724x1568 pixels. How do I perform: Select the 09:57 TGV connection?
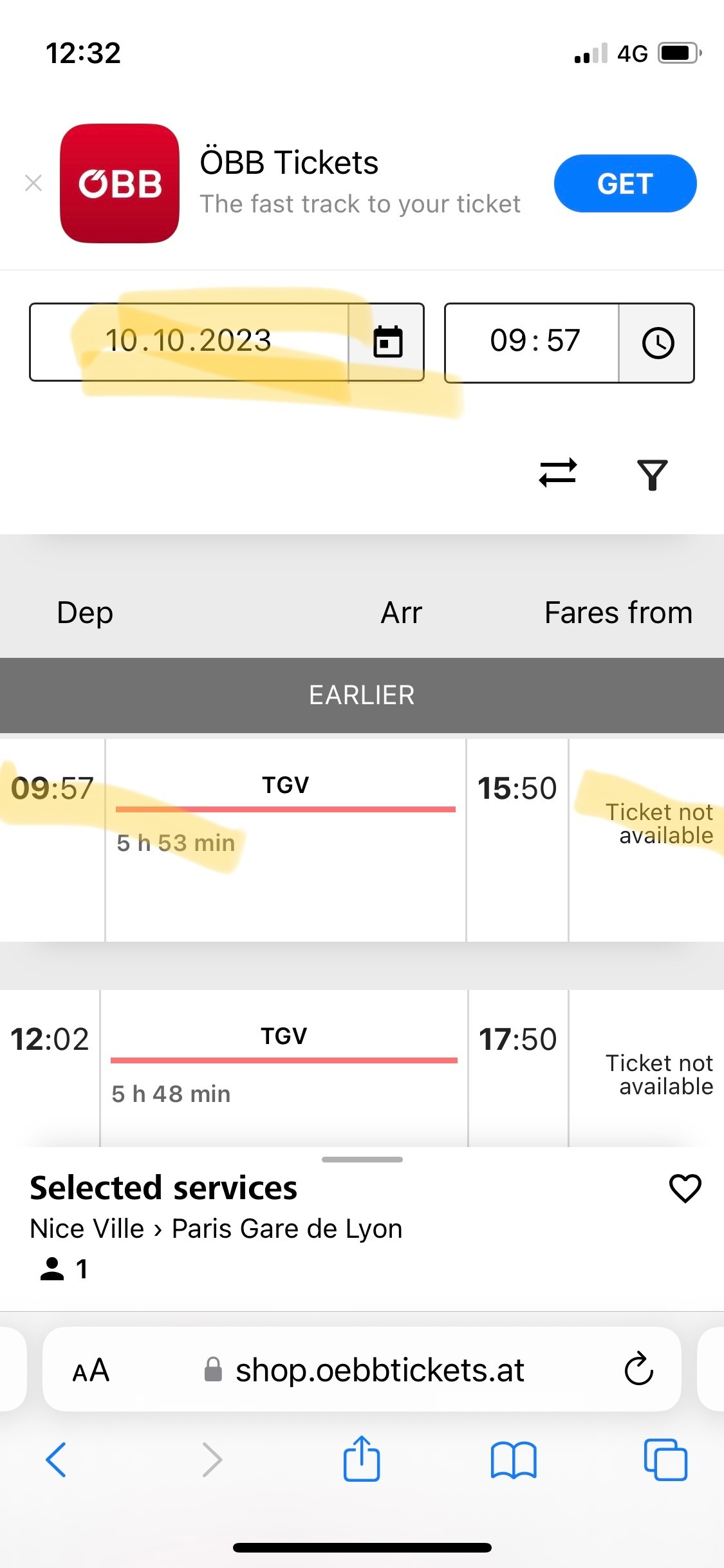[x=362, y=840]
